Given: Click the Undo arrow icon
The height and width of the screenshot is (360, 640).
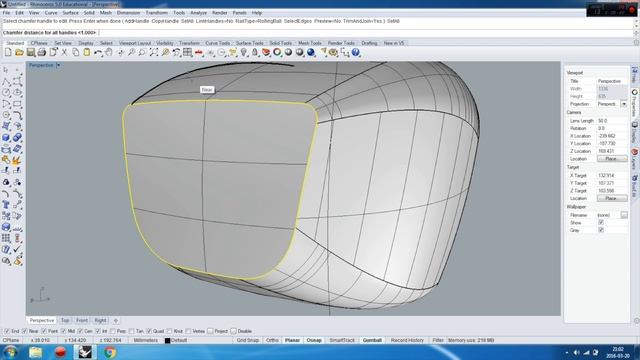Looking at the screenshot, I should point(98,52).
